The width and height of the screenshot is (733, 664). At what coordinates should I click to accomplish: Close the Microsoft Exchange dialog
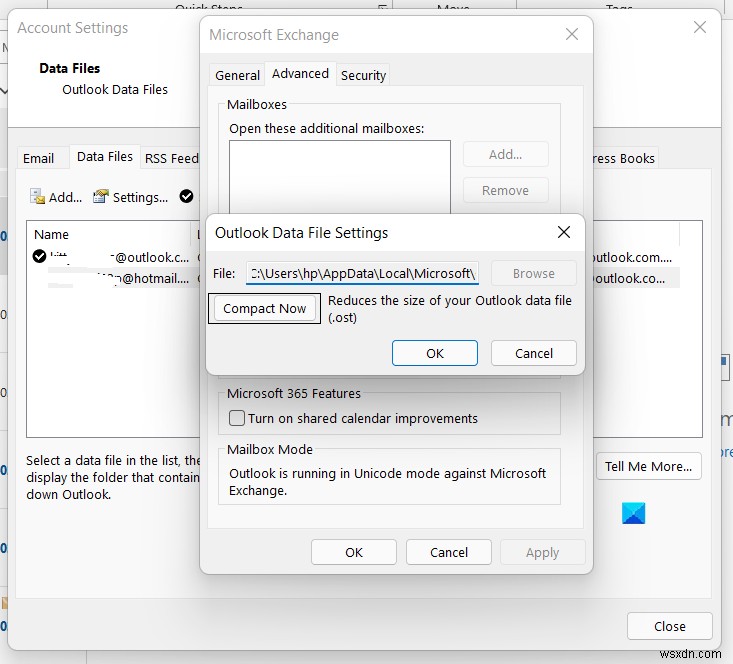tap(572, 34)
